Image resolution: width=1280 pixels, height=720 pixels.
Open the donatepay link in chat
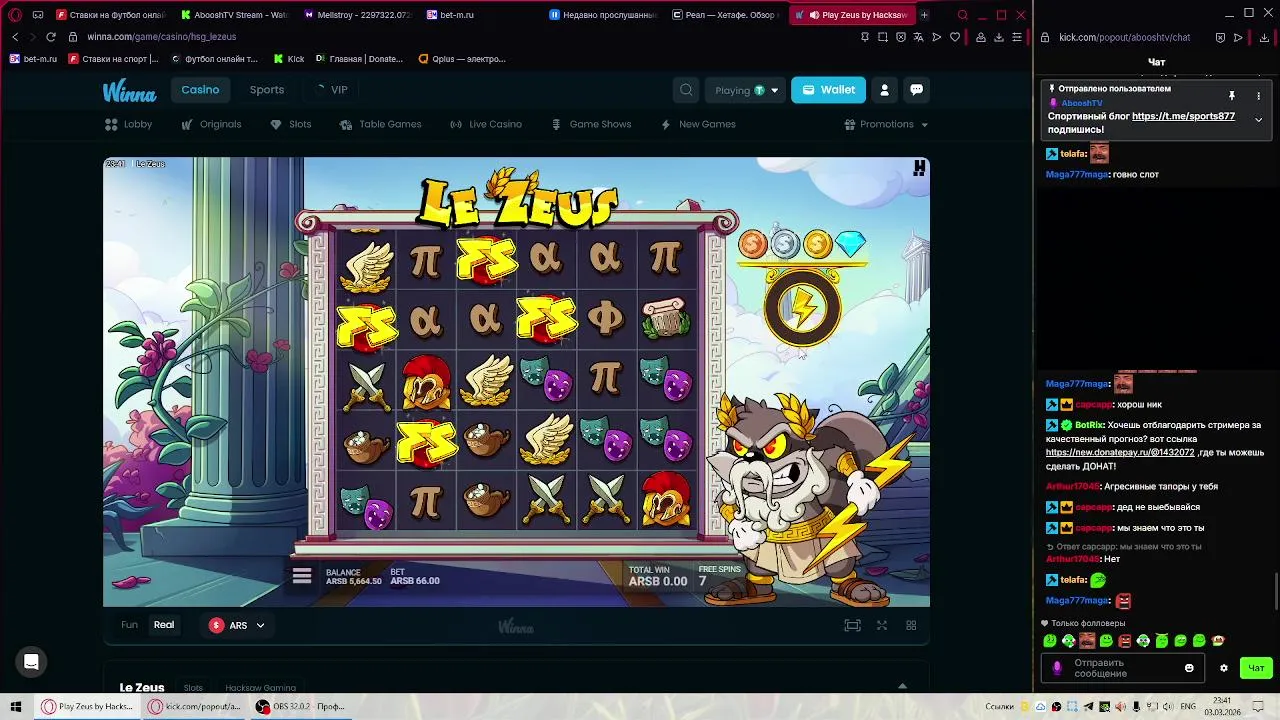click(1120, 452)
